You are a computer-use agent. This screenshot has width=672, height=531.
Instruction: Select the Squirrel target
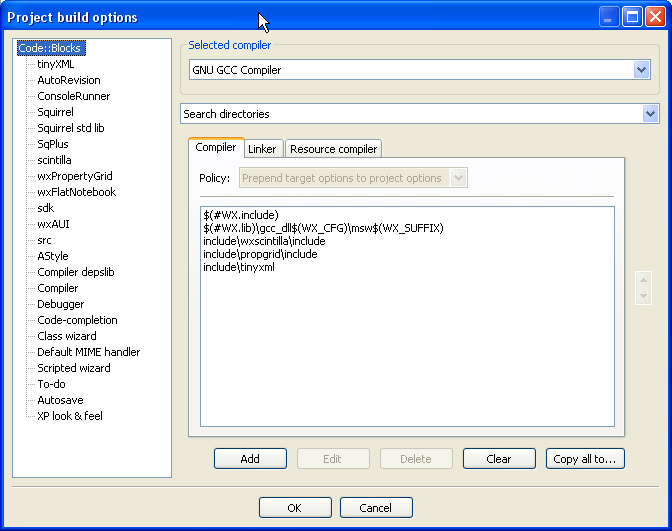click(x=55, y=112)
